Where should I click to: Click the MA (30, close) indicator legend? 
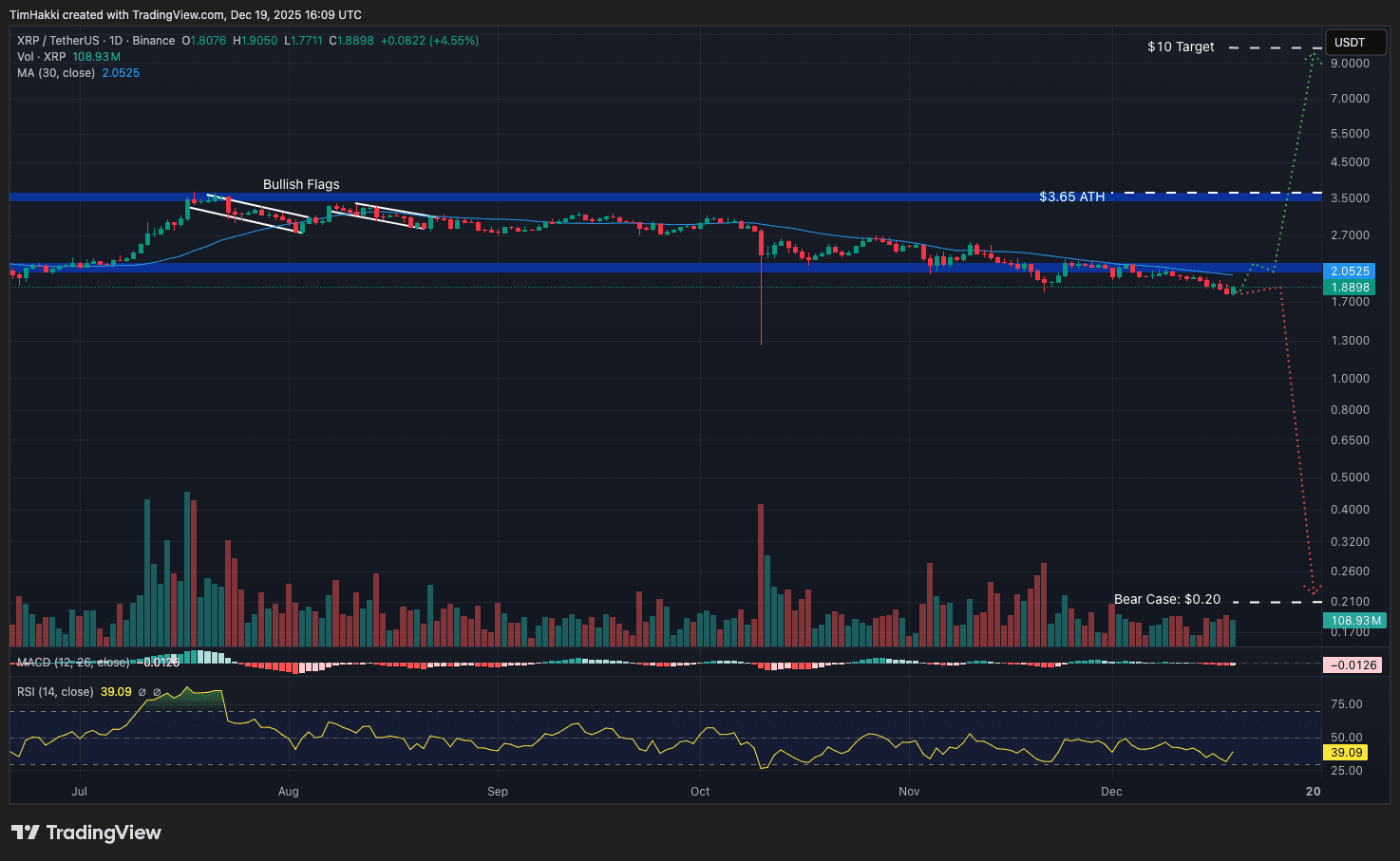(56, 73)
